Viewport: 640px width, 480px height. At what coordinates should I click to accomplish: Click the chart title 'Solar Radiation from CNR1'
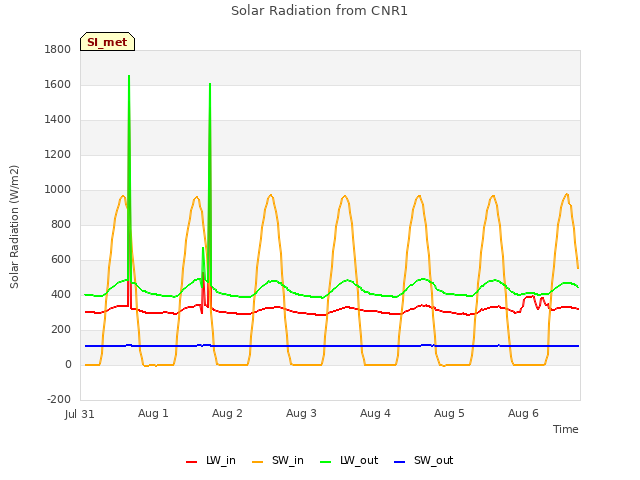pyautogui.click(x=319, y=11)
